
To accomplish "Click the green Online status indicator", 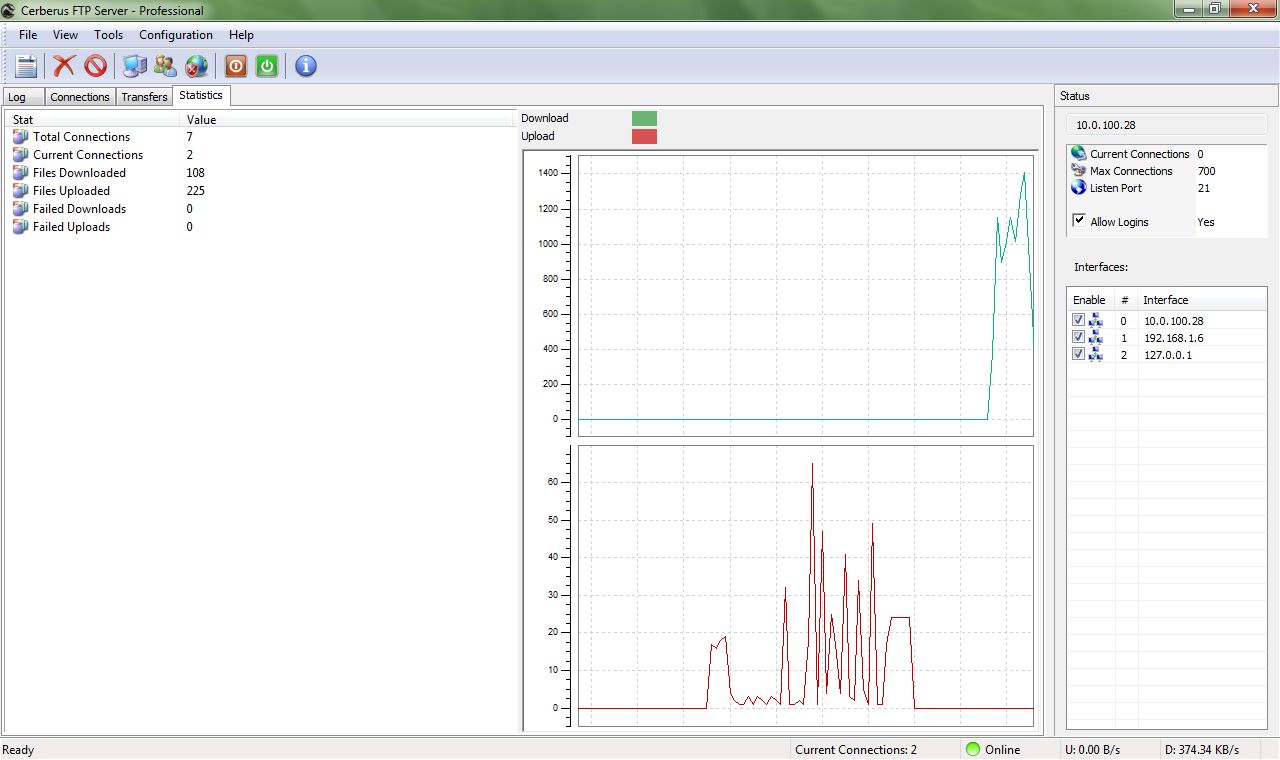I will [x=973, y=749].
